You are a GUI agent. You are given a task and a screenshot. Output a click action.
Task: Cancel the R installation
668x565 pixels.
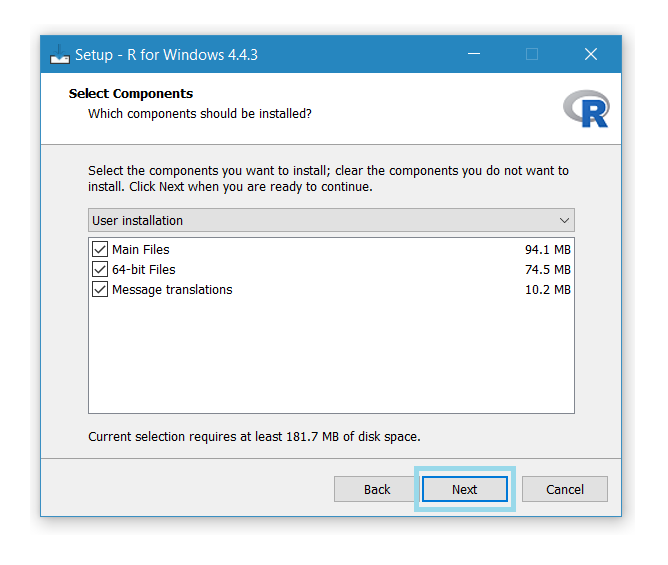(564, 489)
